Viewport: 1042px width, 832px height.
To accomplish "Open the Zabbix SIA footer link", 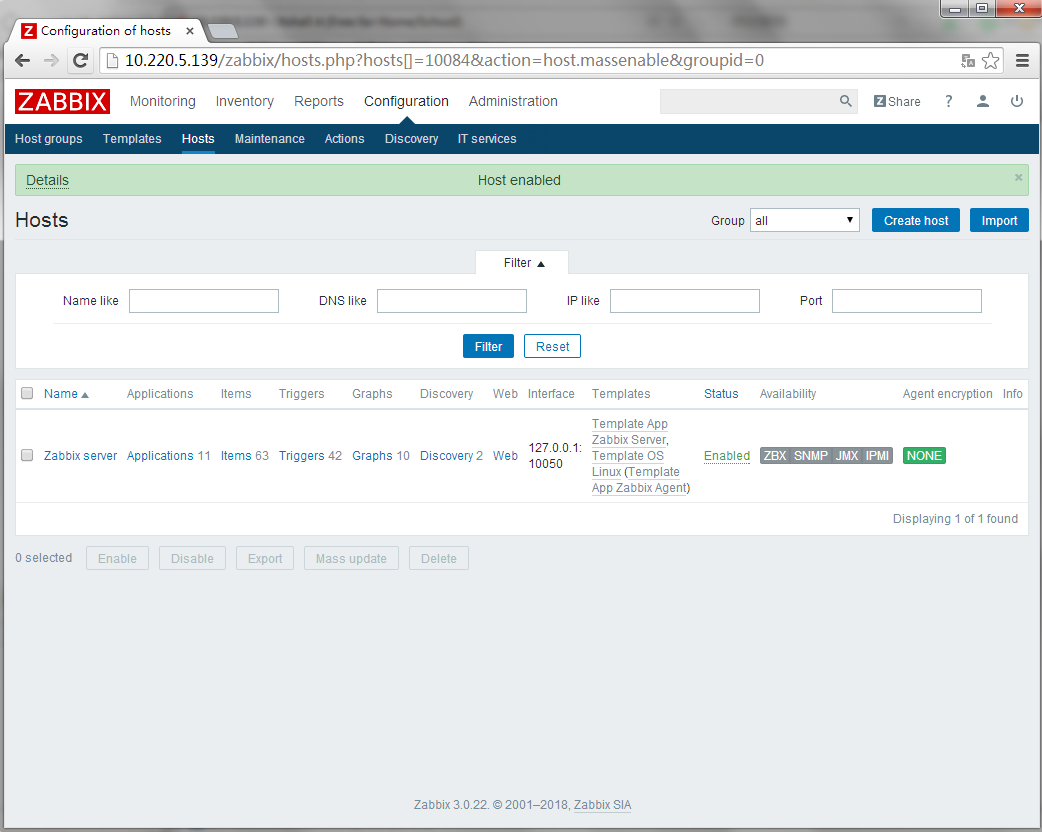I will click(x=602, y=805).
